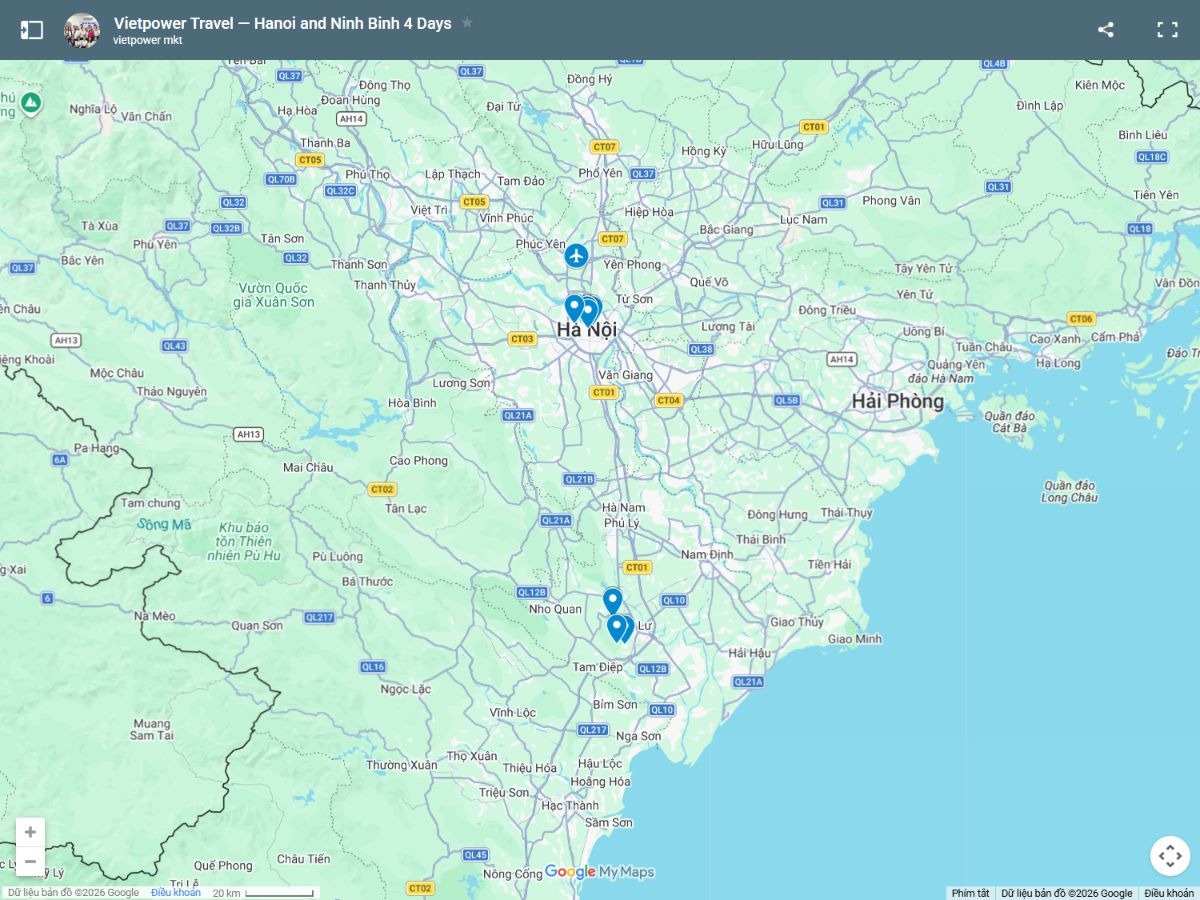Click the QL5B road shield
This screenshot has width=1200, height=900.
pyautogui.click(x=787, y=401)
